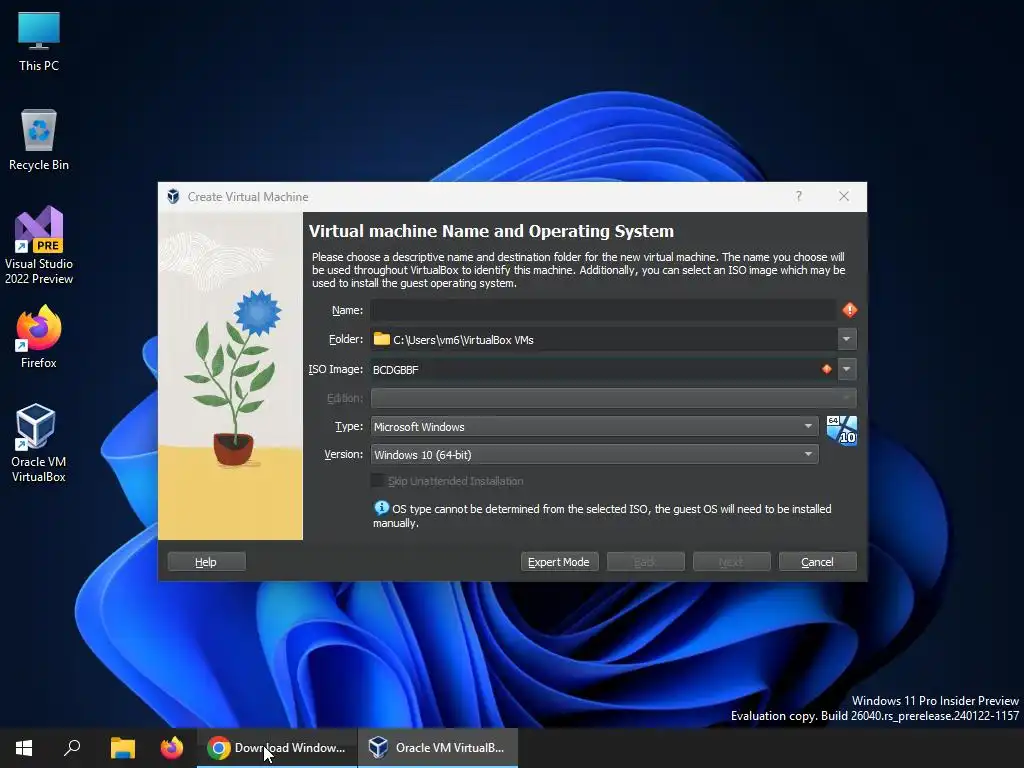Expand the Folder dropdown arrow
Screen dimensions: 1024x768
[x=846, y=339]
